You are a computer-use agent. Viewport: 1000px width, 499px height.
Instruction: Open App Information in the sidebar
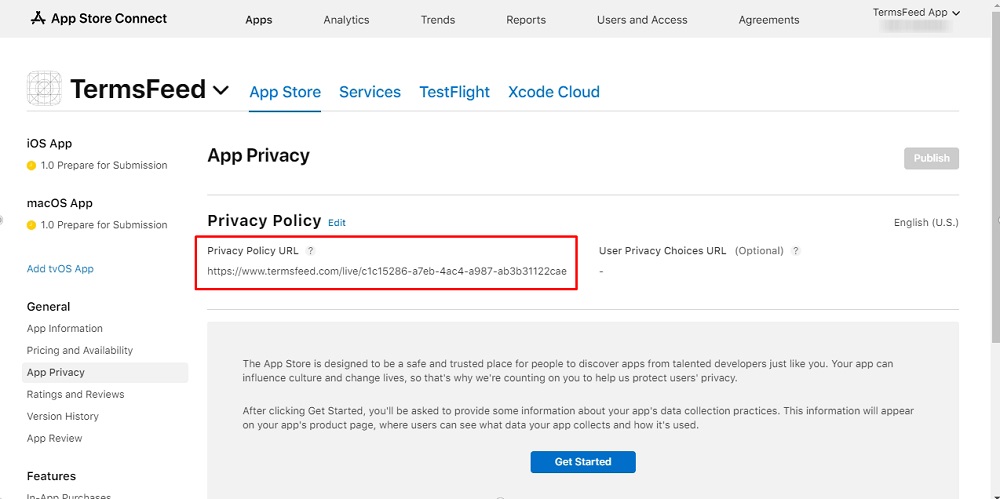[x=64, y=329]
